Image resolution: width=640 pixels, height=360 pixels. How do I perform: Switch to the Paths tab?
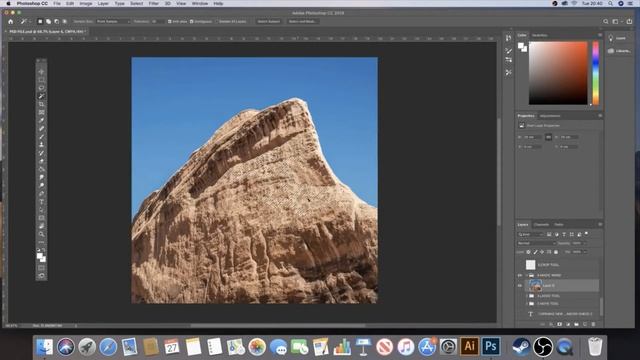click(559, 224)
